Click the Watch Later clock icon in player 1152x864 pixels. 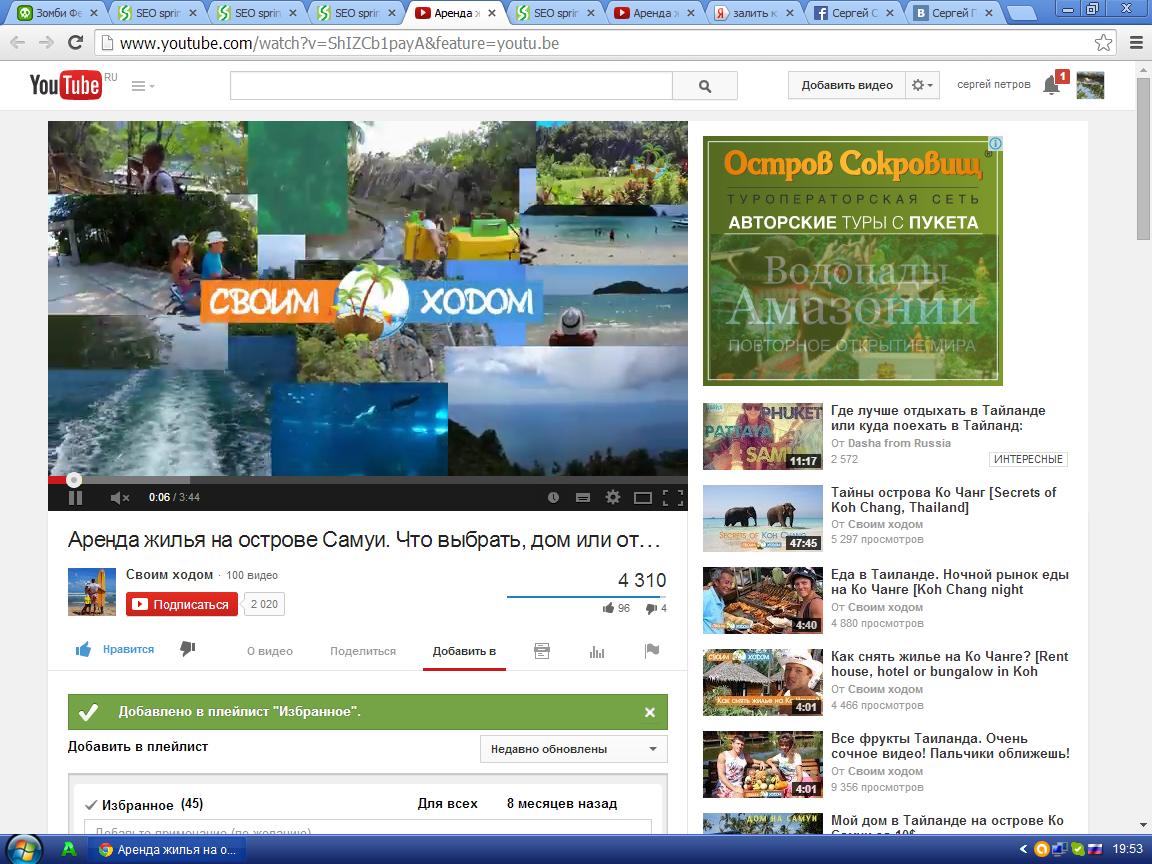pyautogui.click(x=553, y=497)
